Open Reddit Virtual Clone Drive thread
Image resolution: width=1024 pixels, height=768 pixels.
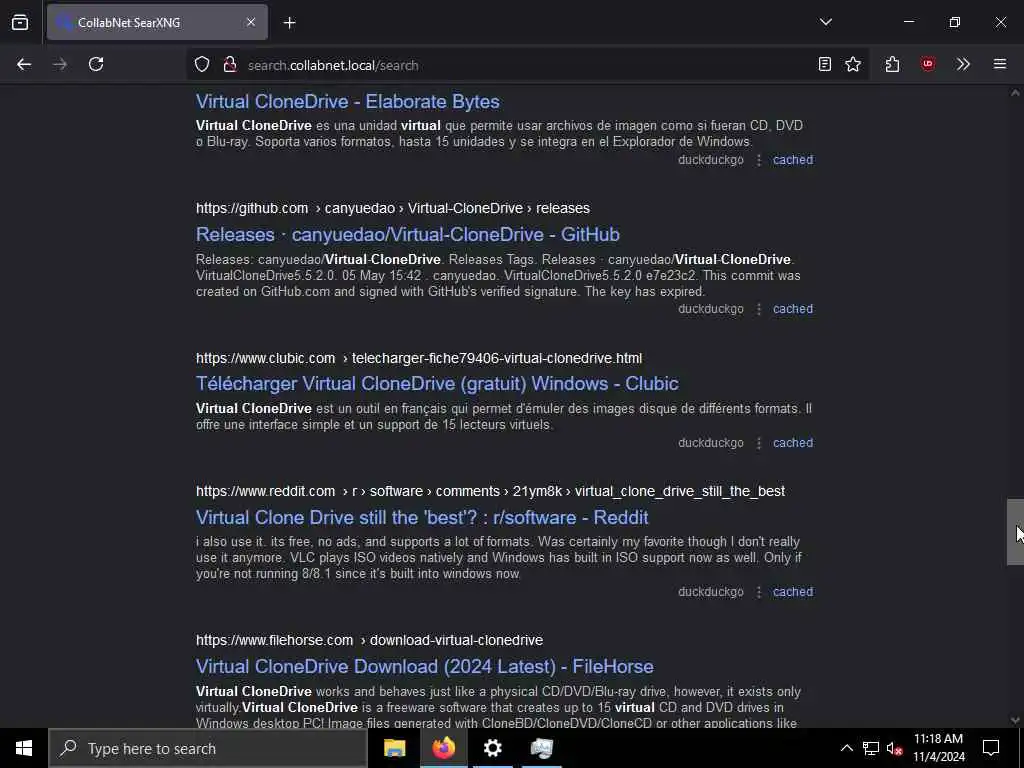click(x=422, y=517)
